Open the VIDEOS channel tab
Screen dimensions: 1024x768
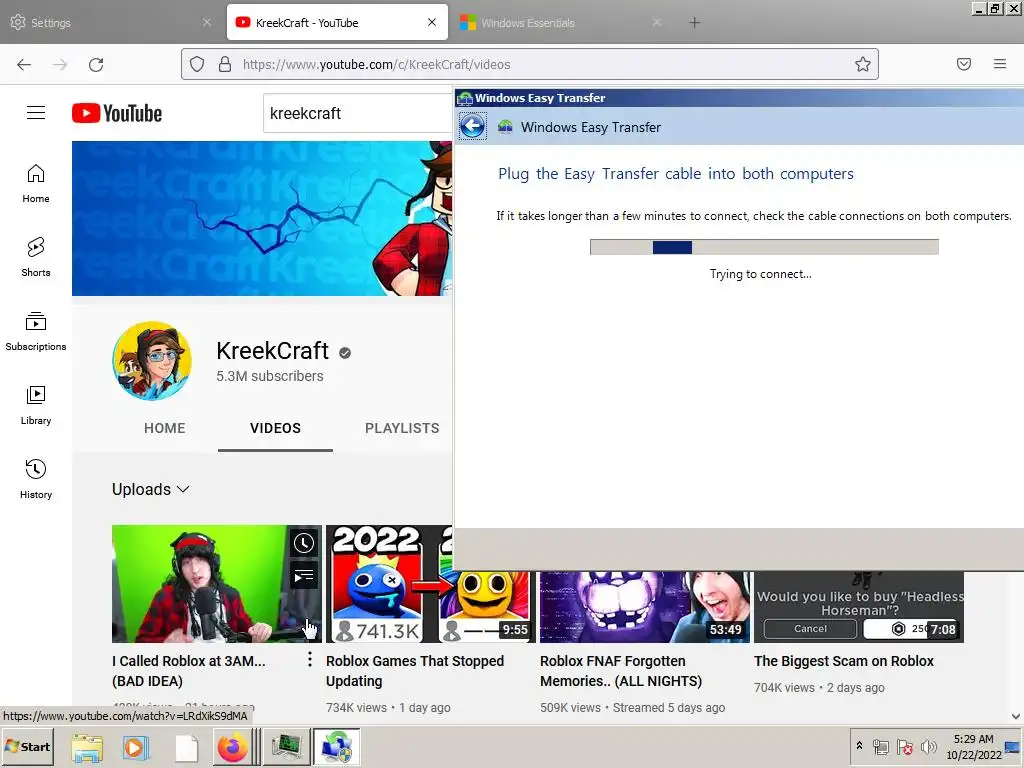point(276,428)
